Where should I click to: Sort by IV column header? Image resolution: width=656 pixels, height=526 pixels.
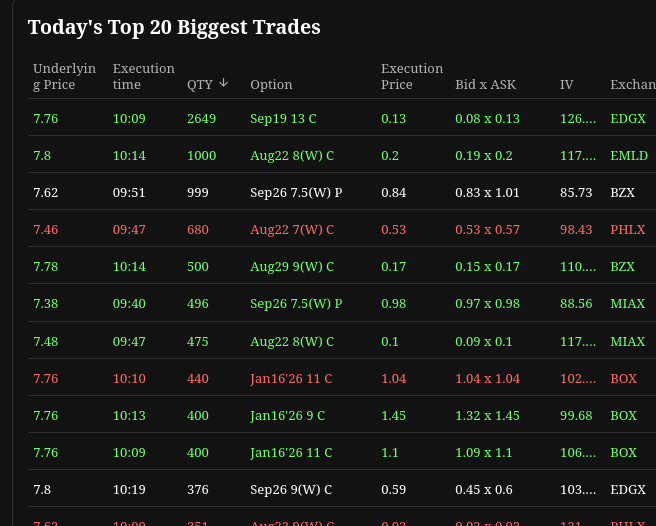tap(566, 85)
